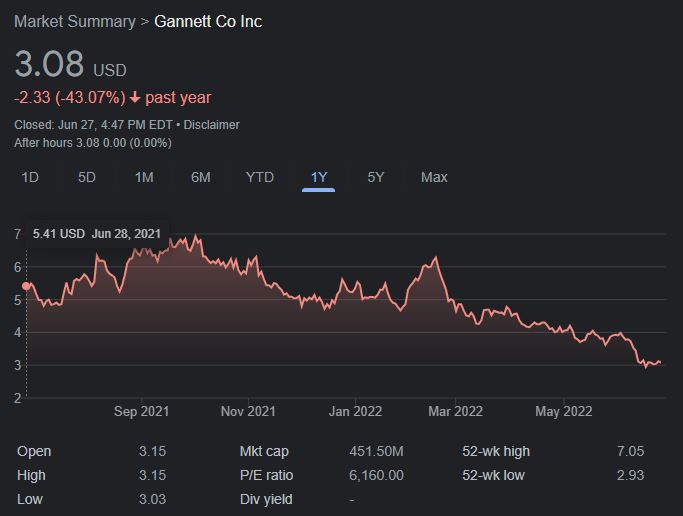Switch to the 1D chart range
The width and height of the screenshot is (683, 516).
(x=30, y=177)
